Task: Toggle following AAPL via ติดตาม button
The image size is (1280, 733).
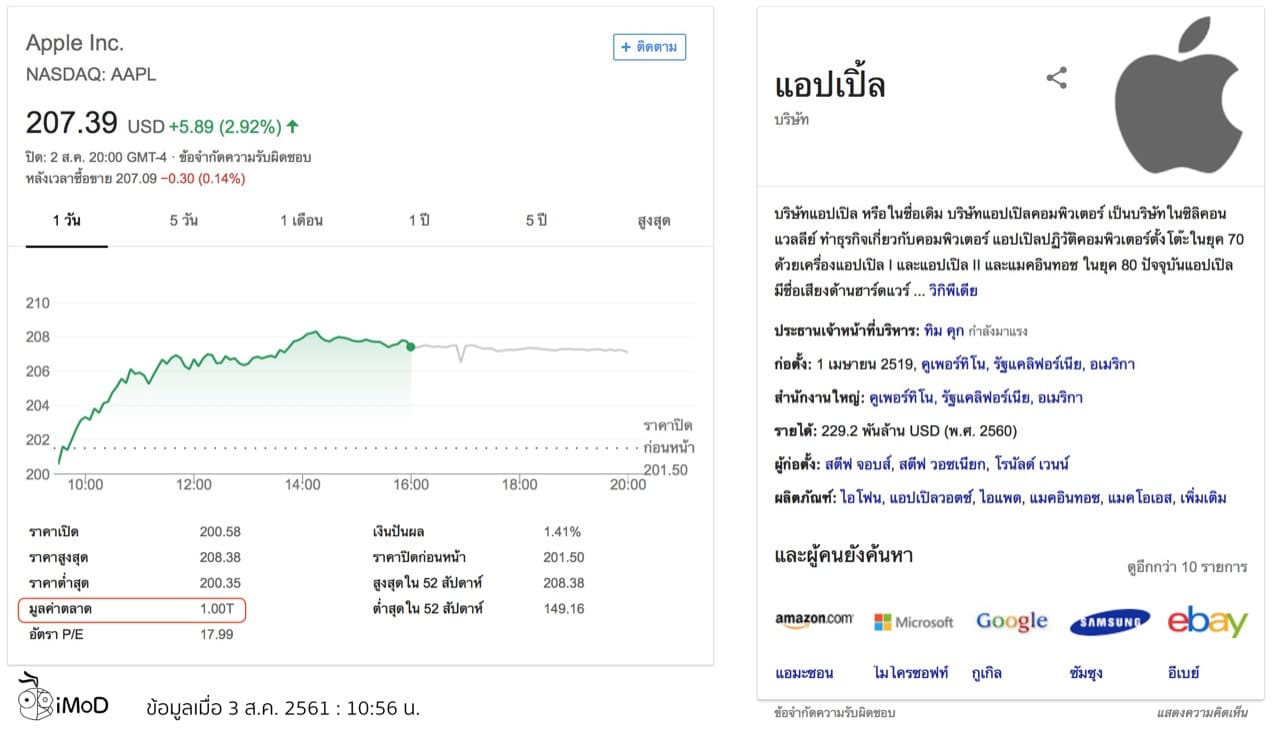Action: click(x=651, y=47)
